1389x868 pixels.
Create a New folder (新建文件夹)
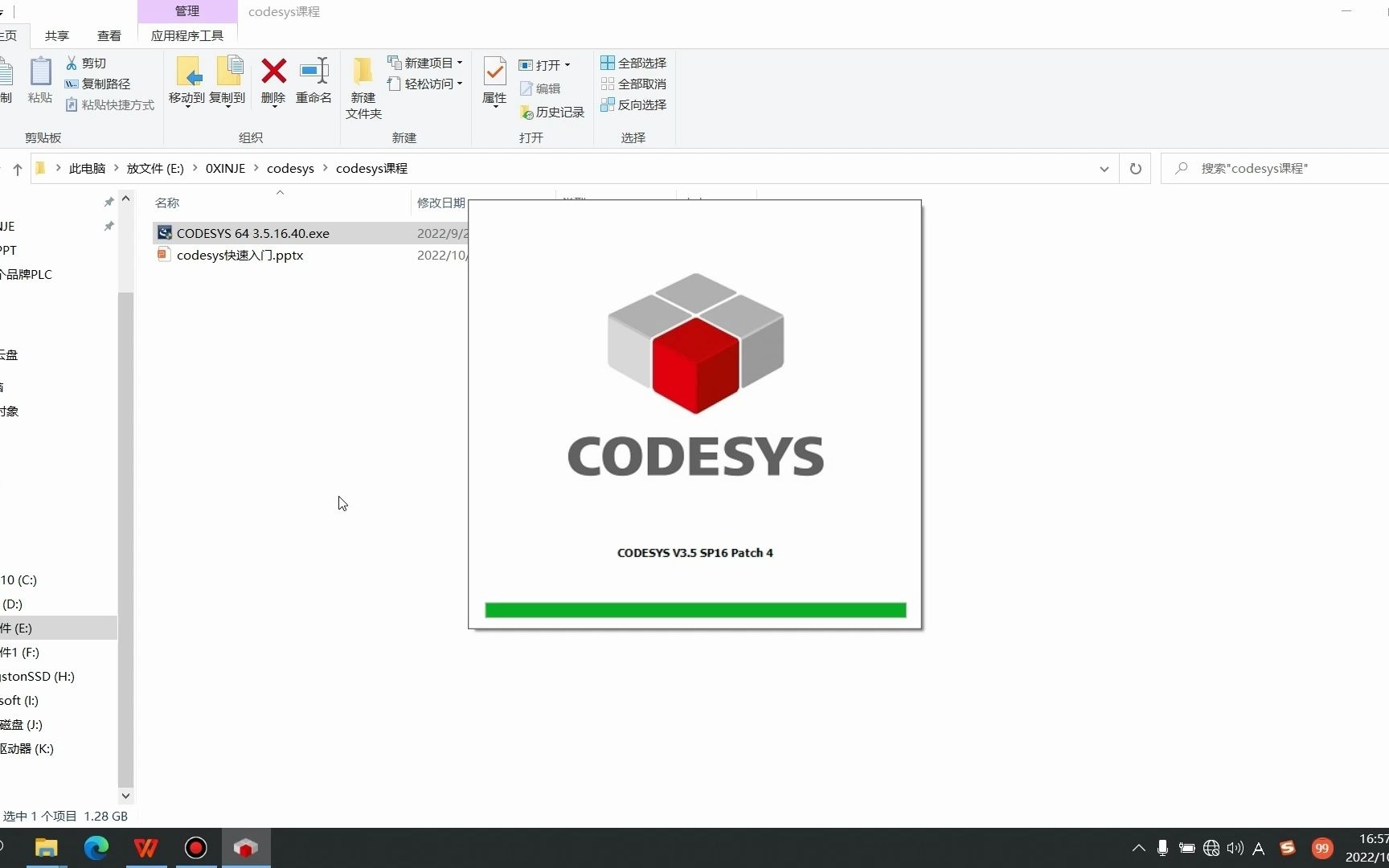363,88
